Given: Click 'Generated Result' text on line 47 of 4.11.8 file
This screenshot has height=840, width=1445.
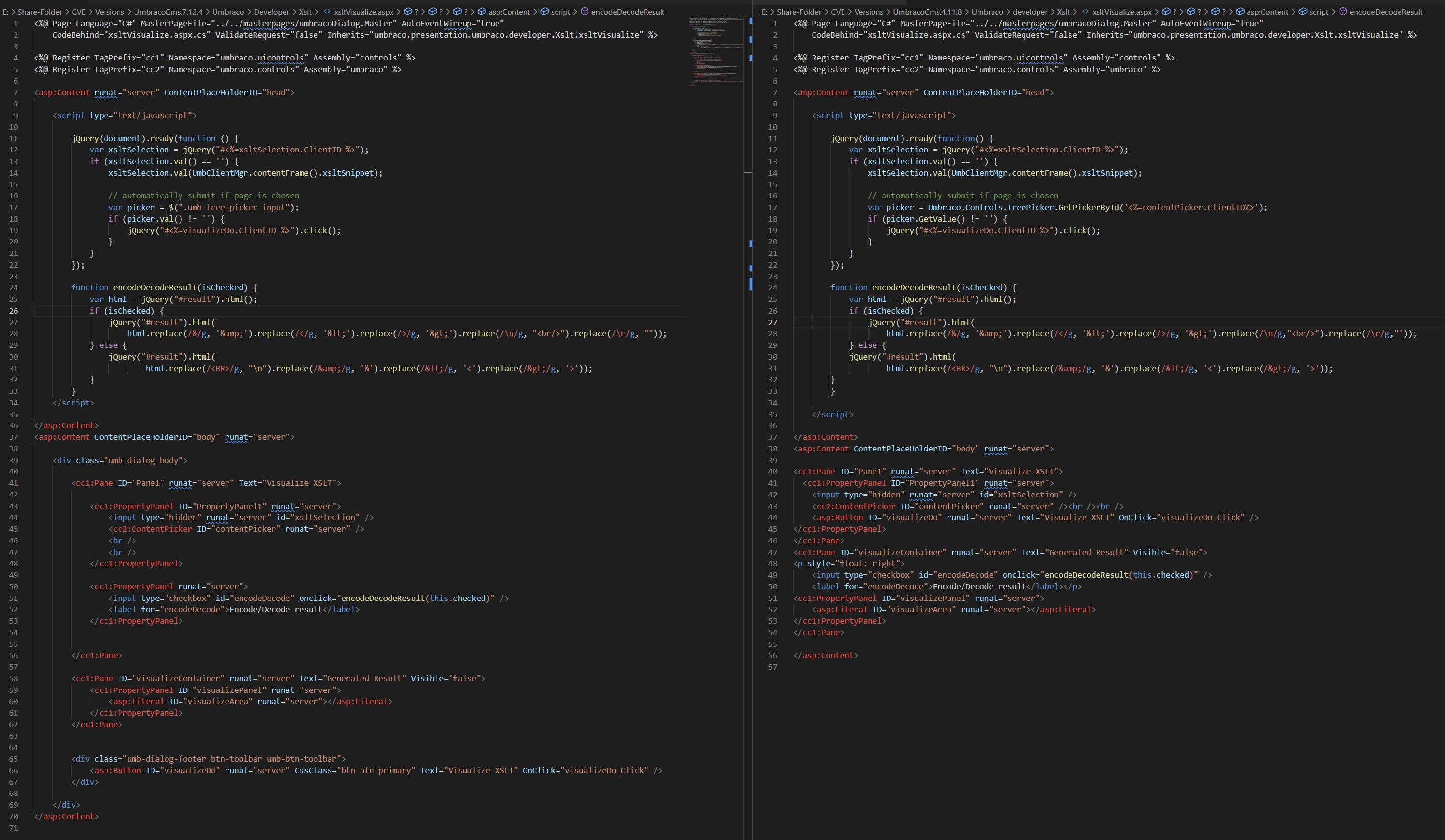Looking at the screenshot, I should [1086, 552].
